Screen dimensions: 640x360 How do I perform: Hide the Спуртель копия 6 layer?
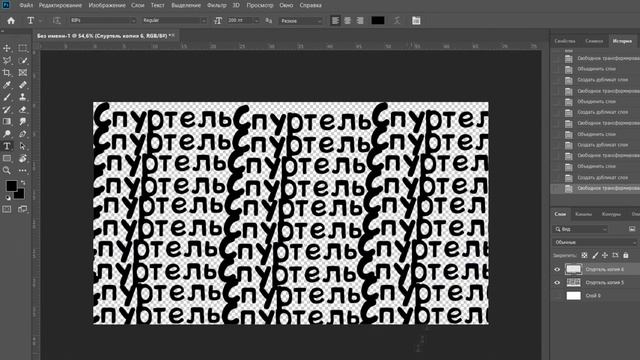click(x=557, y=269)
